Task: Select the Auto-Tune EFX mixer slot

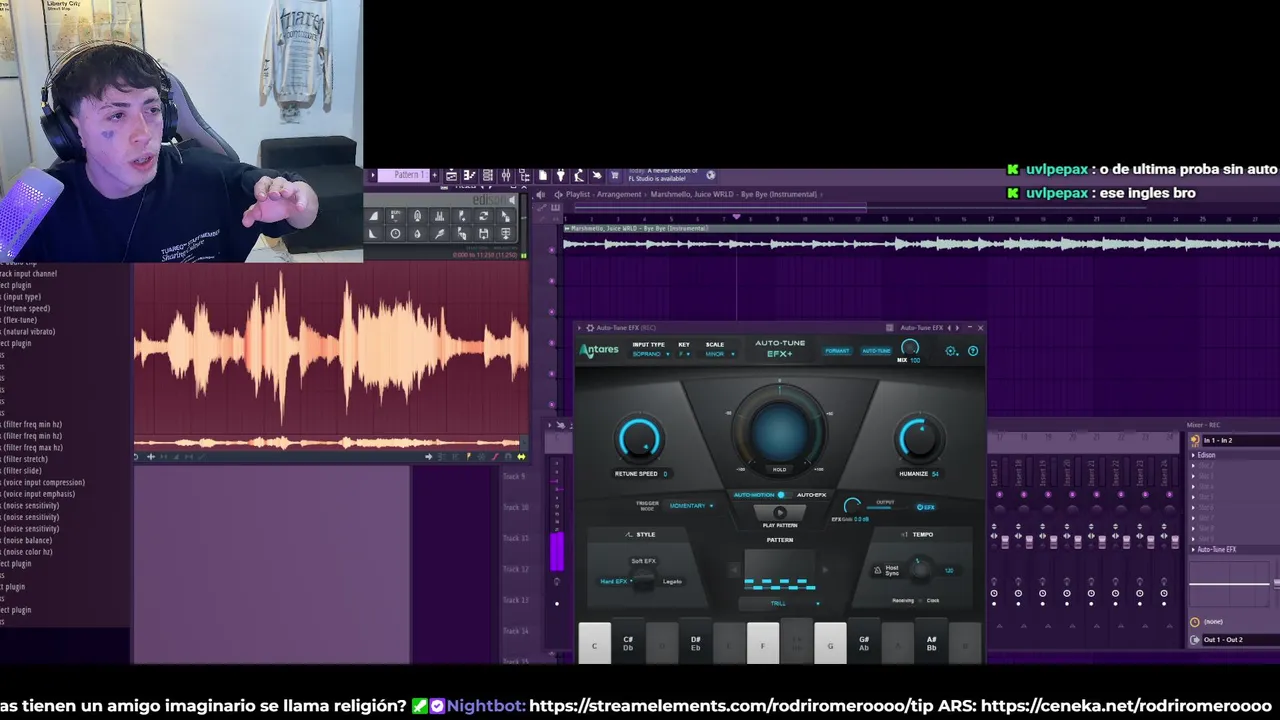Action: (1232, 549)
